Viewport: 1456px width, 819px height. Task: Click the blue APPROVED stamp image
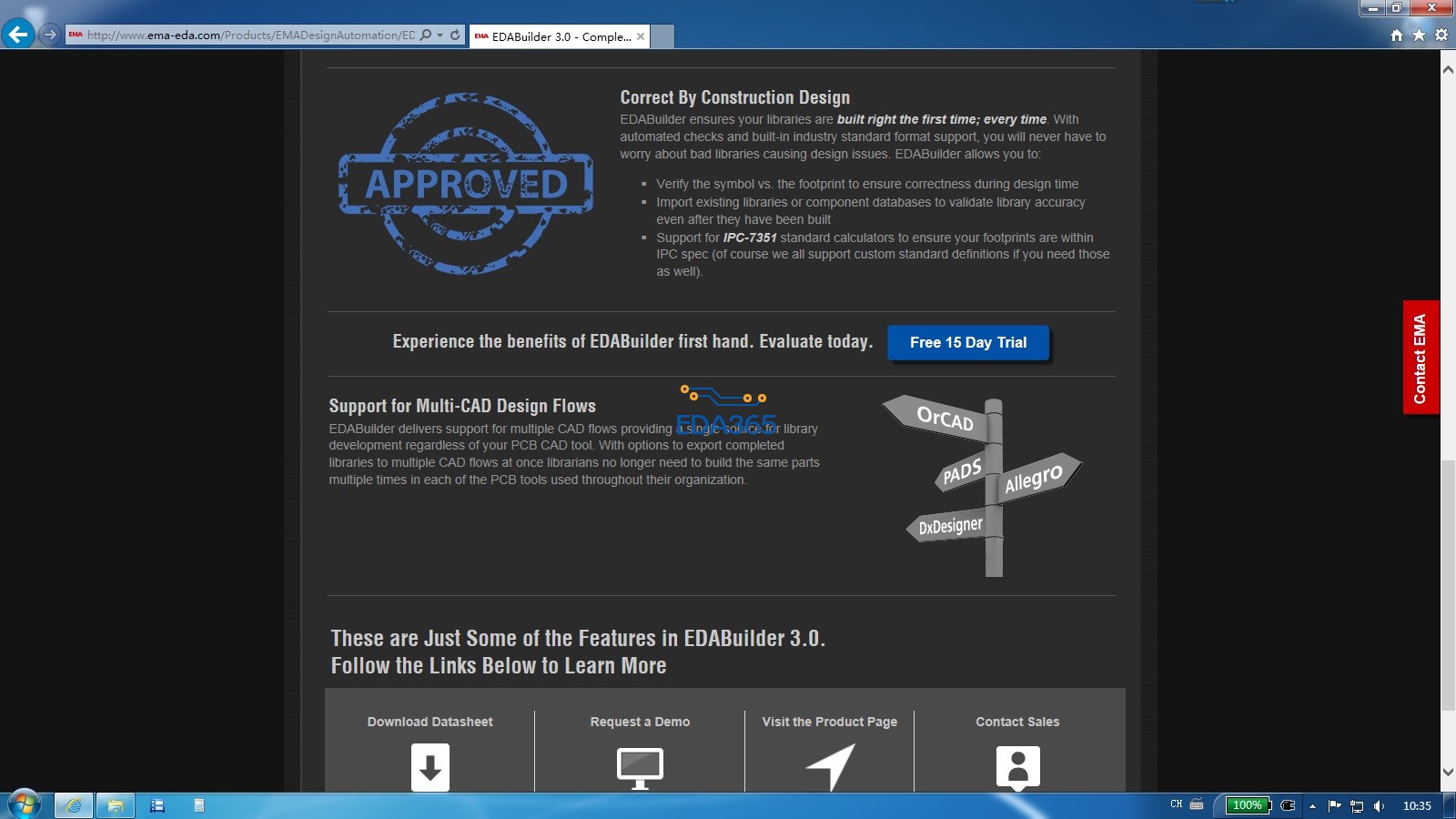point(466,184)
